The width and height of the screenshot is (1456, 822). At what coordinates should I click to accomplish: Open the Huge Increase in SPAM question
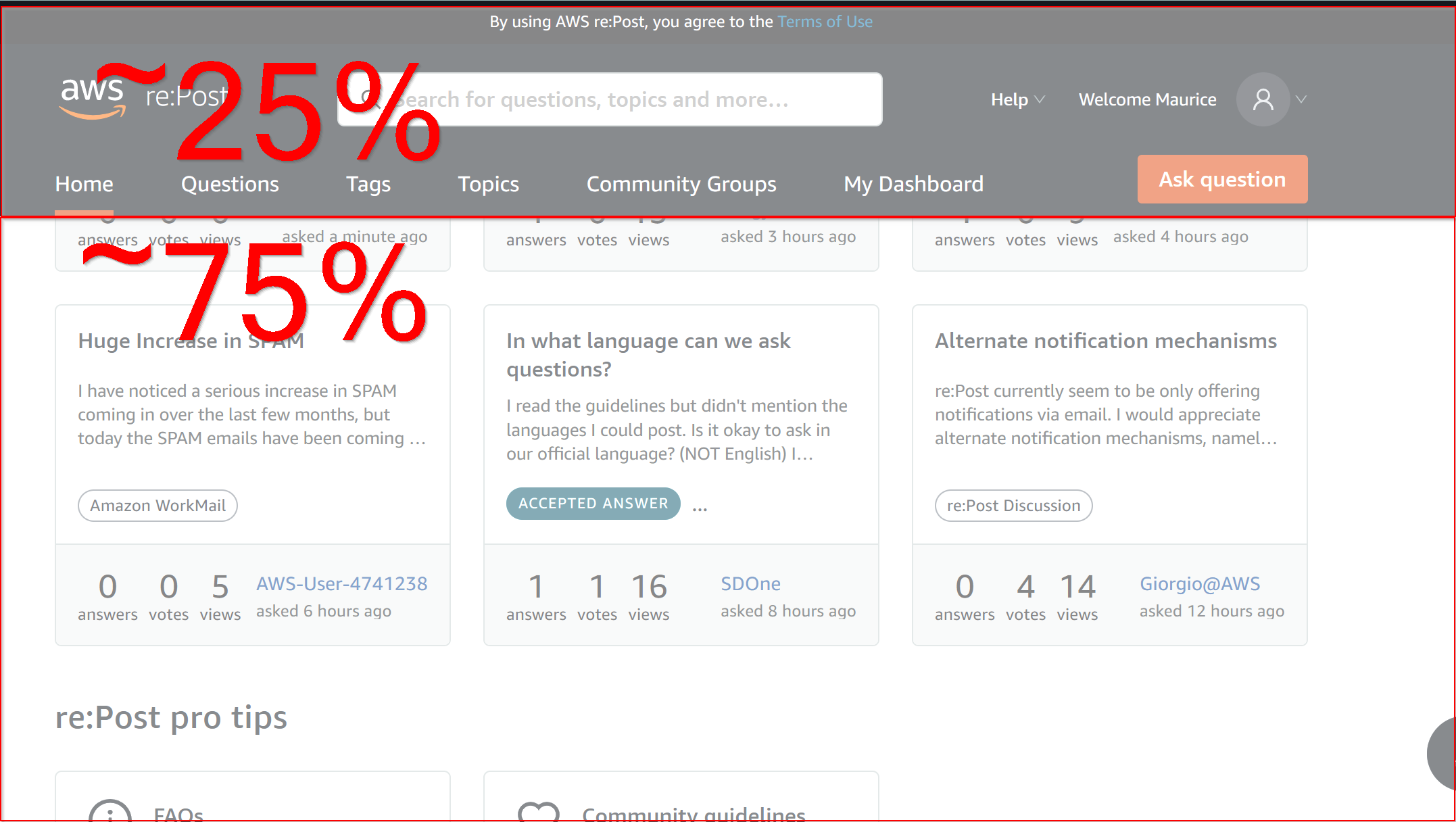[x=191, y=341]
